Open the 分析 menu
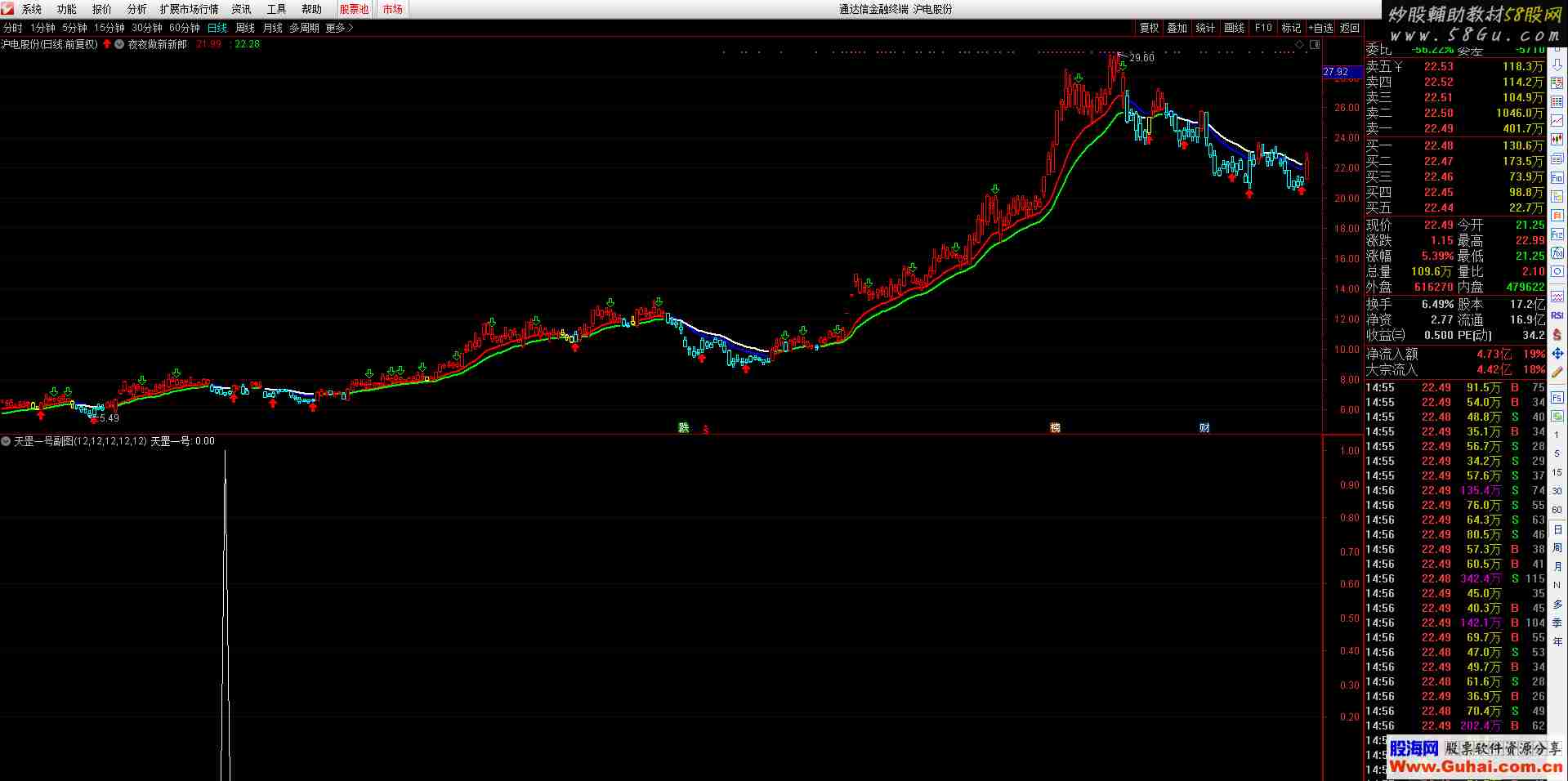 (x=137, y=9)
